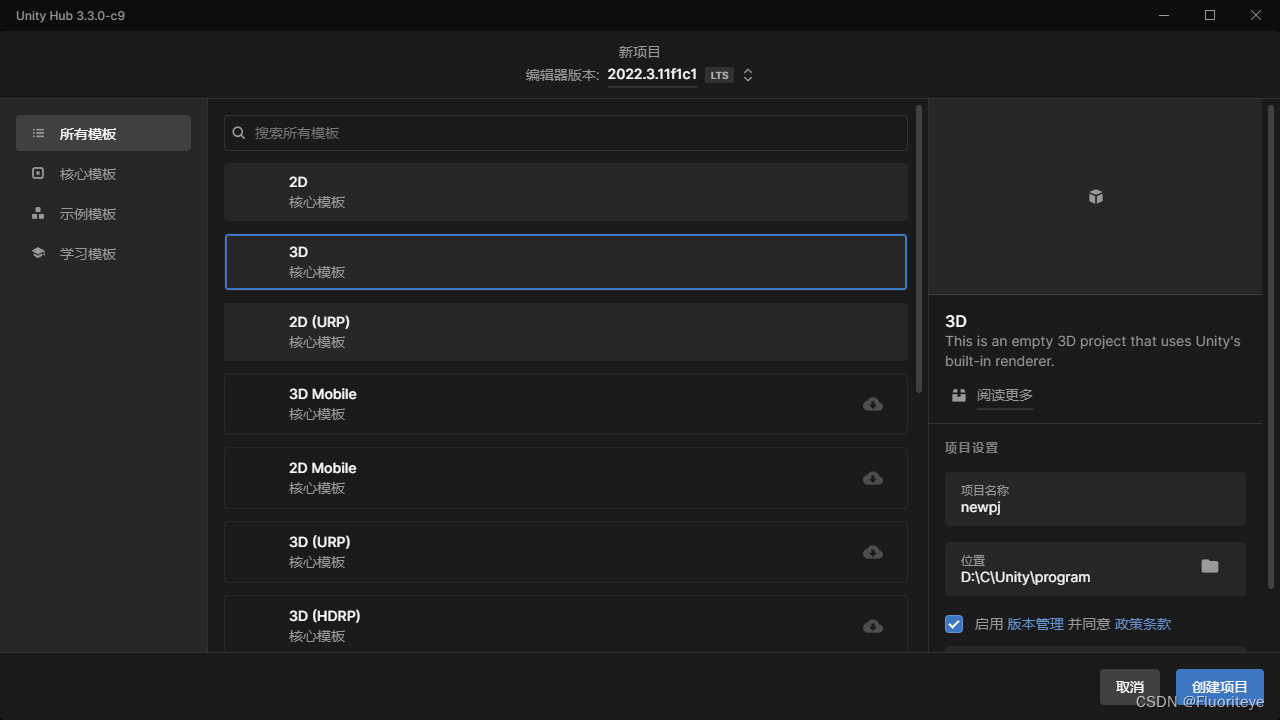Screen dimensions: 1280x720
Task: Download the 3D (HDRP) template
Action: [873, 626]
